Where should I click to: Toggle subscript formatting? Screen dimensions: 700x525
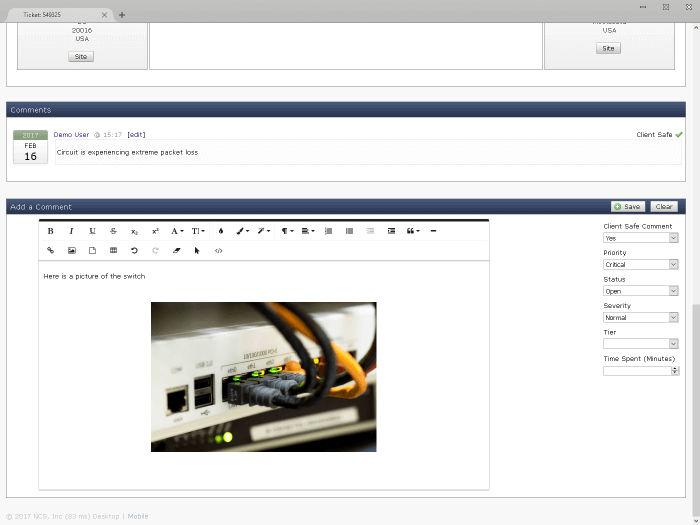coord(134,231)
